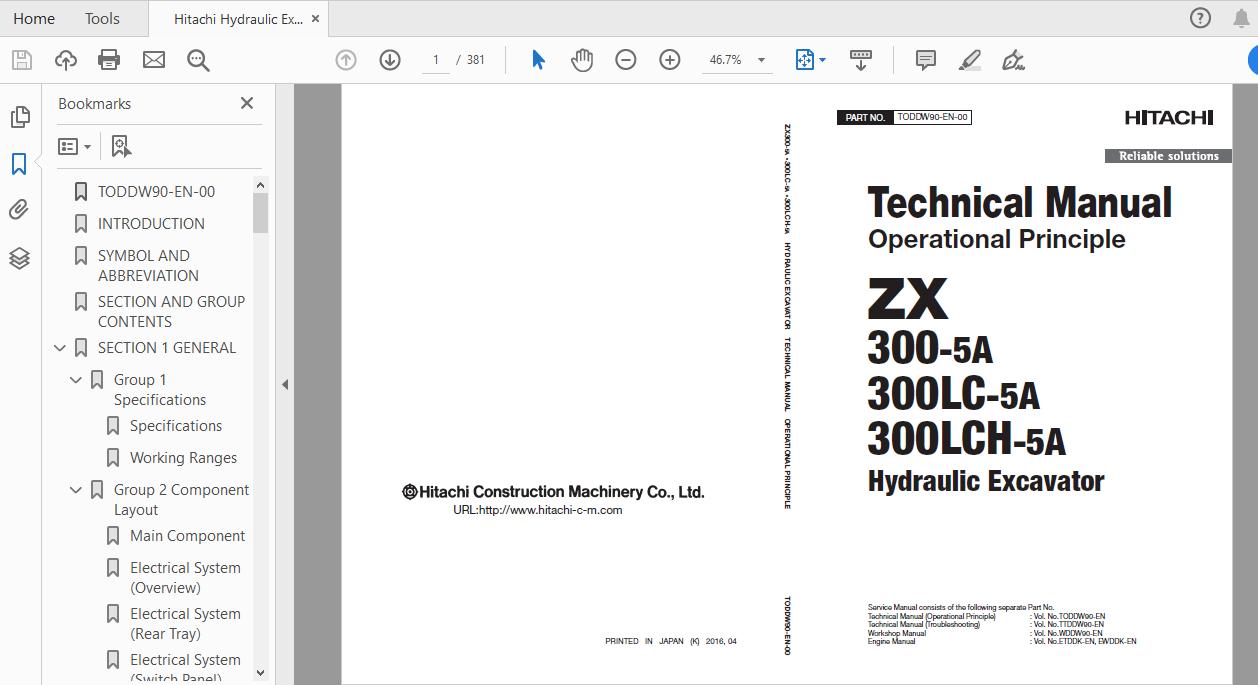The height and width of the screenshot is (685, 1258).
Task: Click the bookmarks panel scrollbar thumb
Action: tap(261, 212)
